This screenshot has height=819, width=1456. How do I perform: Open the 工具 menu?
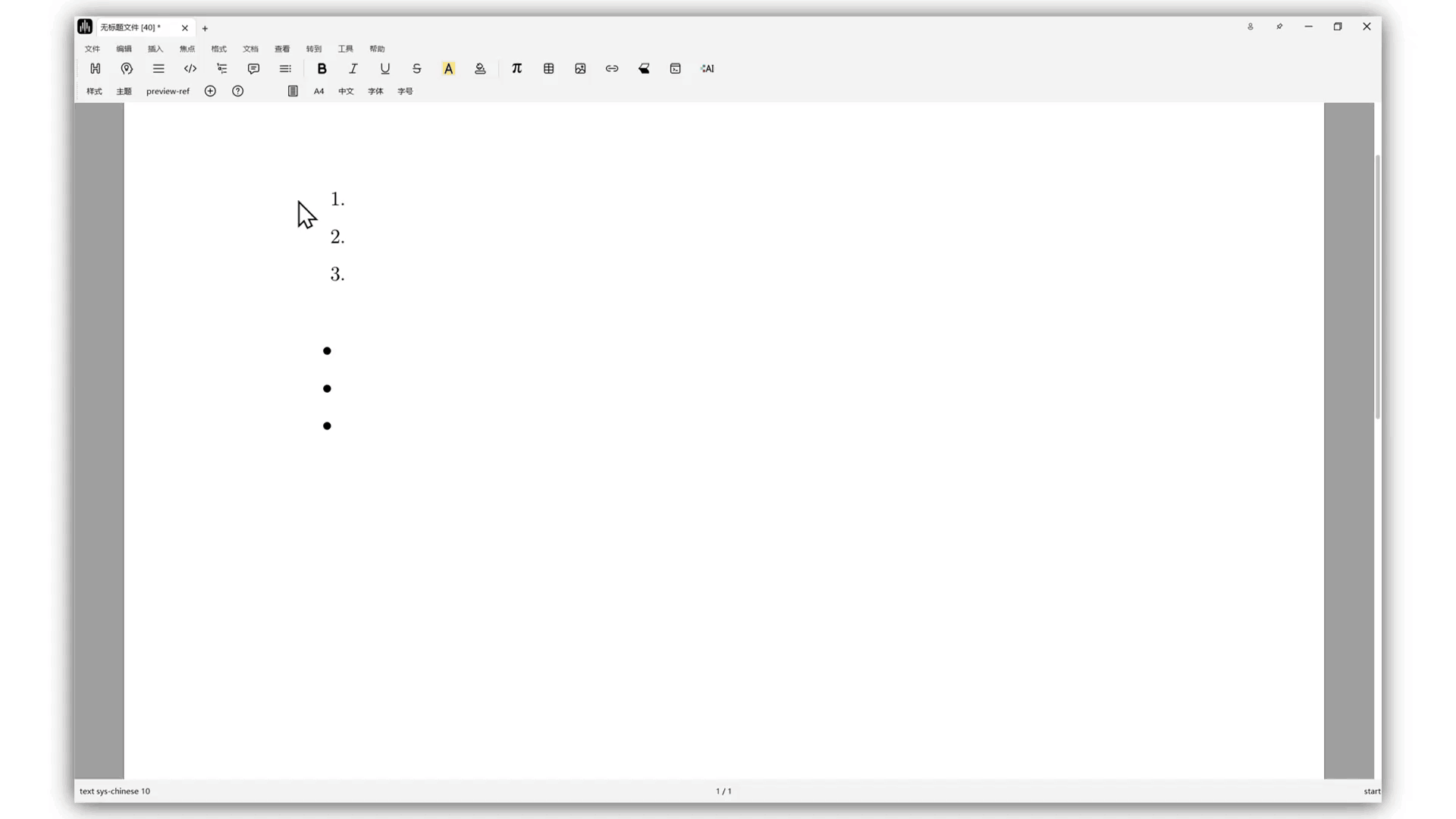click(345, 49)
